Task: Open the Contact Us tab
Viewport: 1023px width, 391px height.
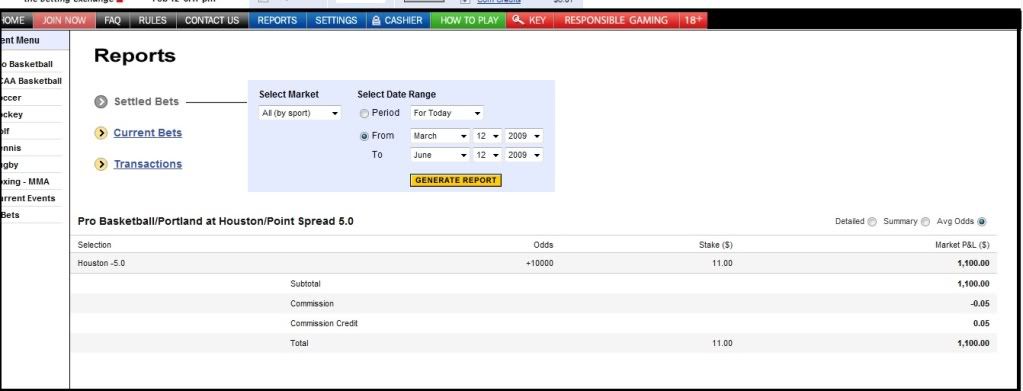Action: (x=212, y=20)
